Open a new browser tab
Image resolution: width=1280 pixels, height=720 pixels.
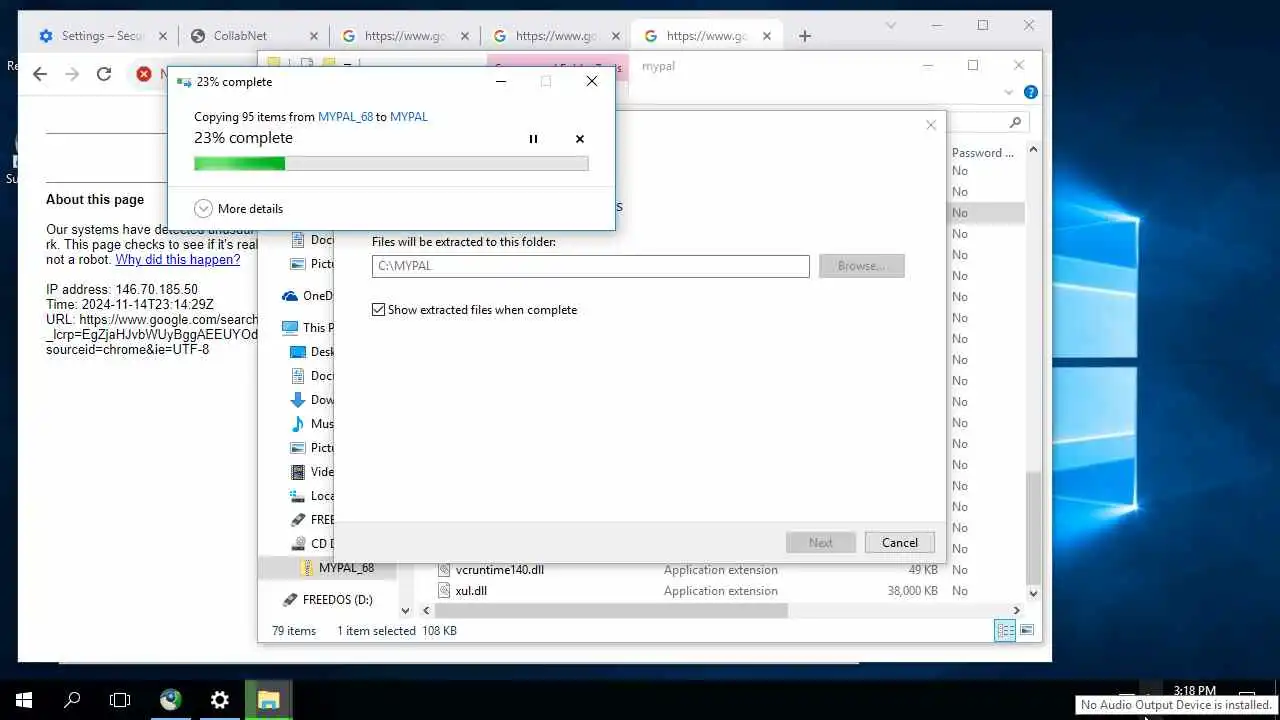(x=805, y=36)
